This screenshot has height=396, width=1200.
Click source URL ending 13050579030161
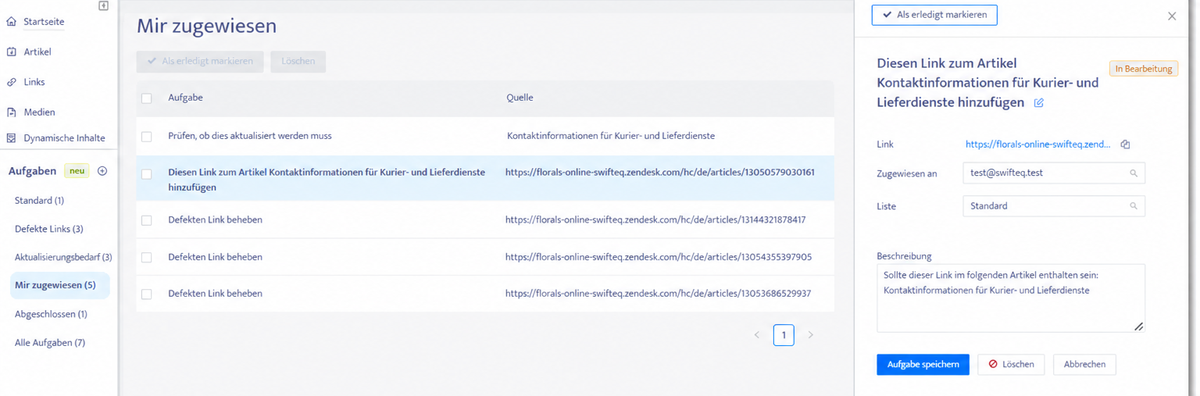point(660,172)
